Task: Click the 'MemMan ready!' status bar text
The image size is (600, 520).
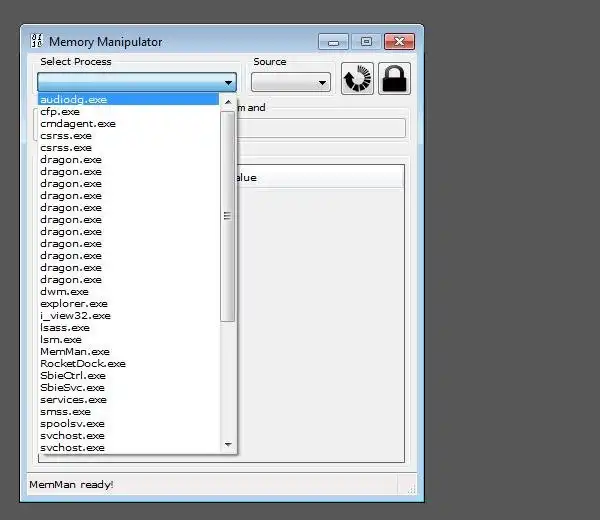Action: point(71,485)
